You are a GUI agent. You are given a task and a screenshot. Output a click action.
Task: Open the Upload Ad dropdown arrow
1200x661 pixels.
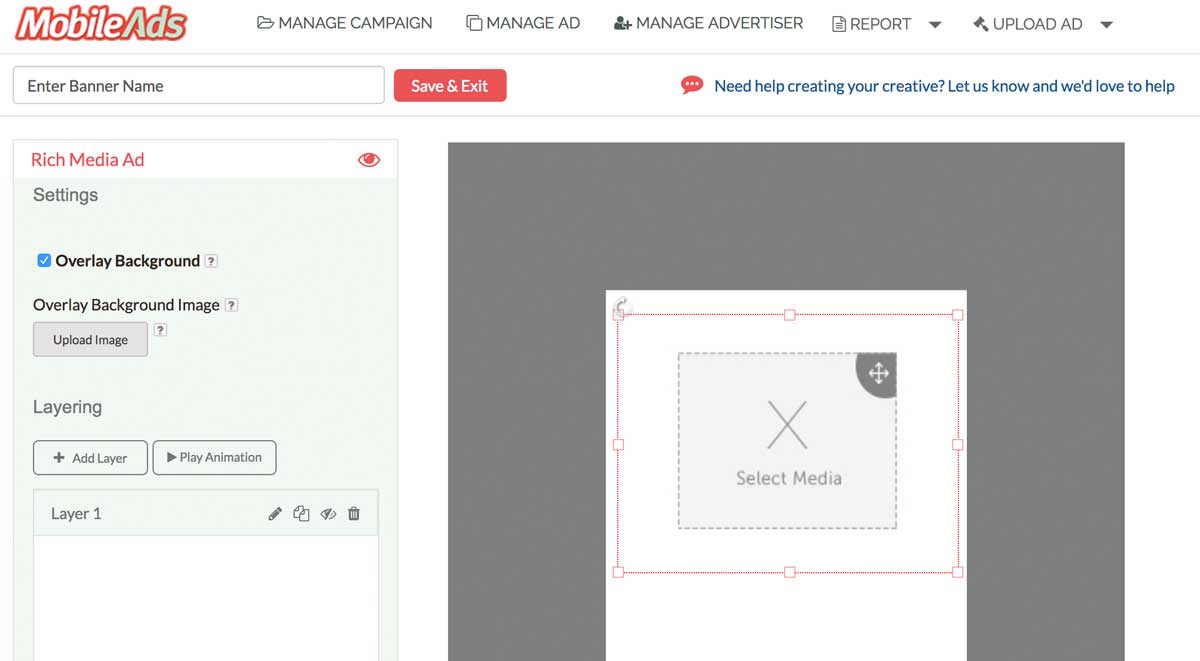(1106, 25)
